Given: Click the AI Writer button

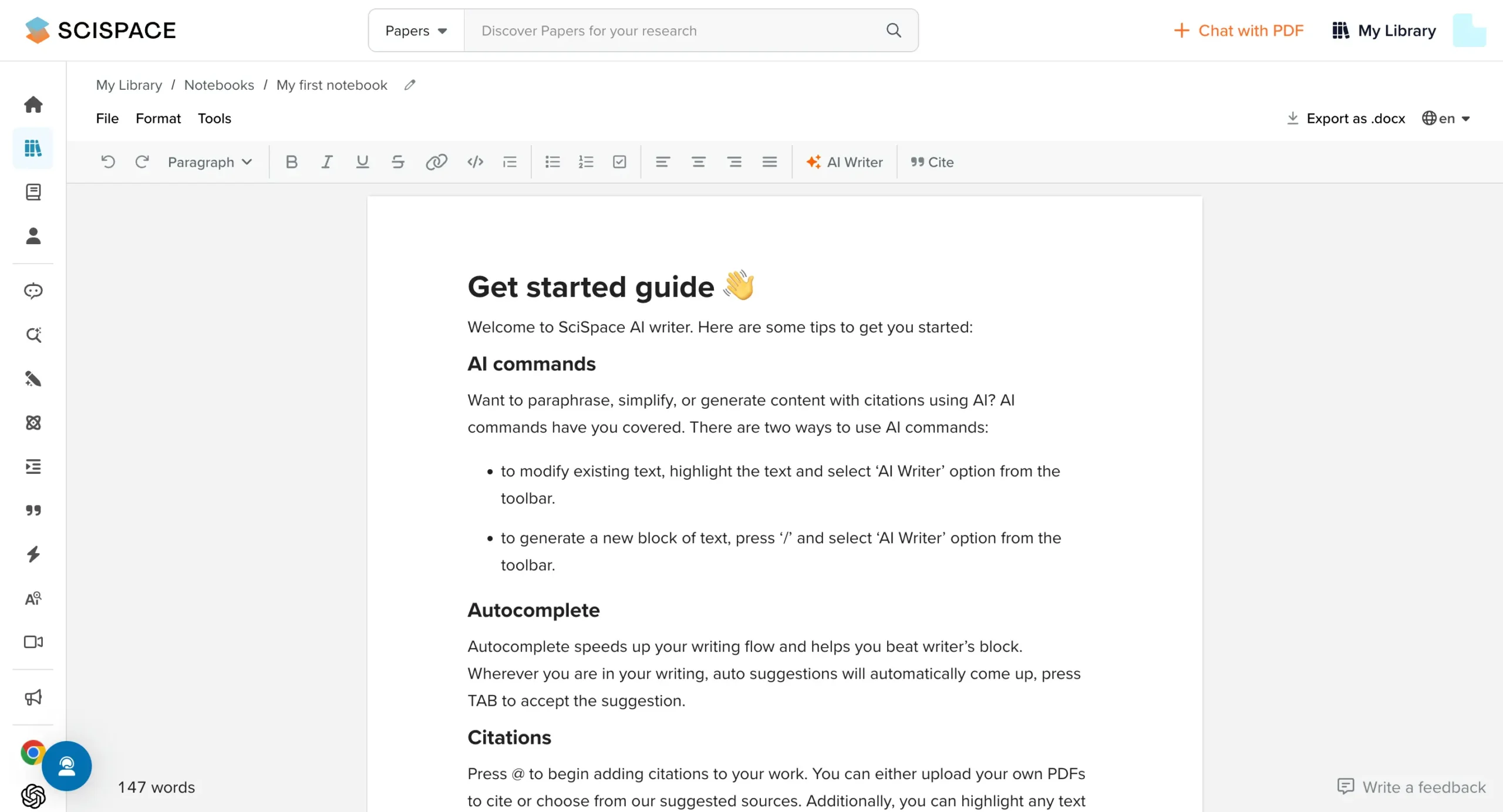Looking at the screenshot, I should (844, 162).
